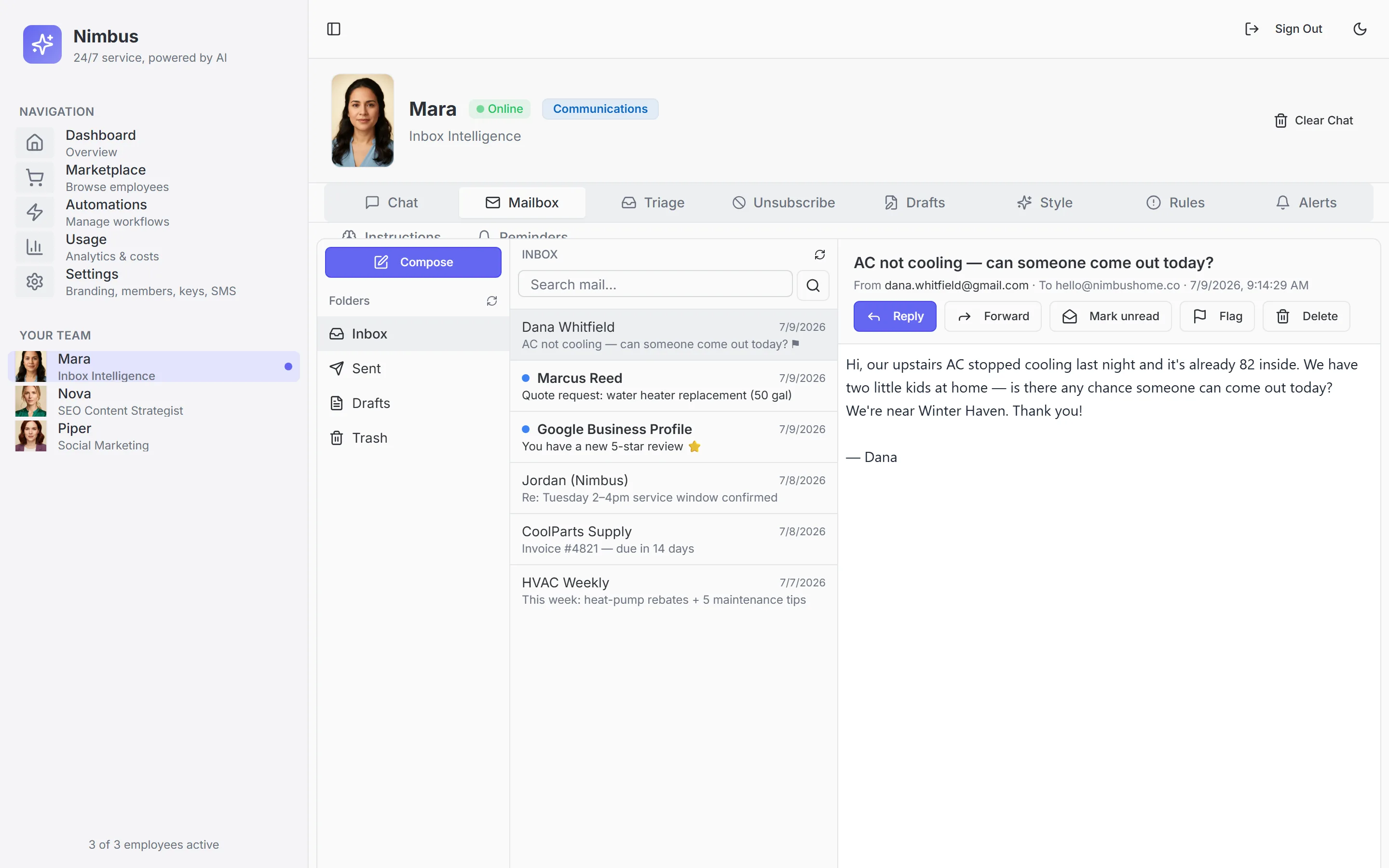Click Reply to the open email
Screen dimensions: 1389x868
click(x=895, y=316)
